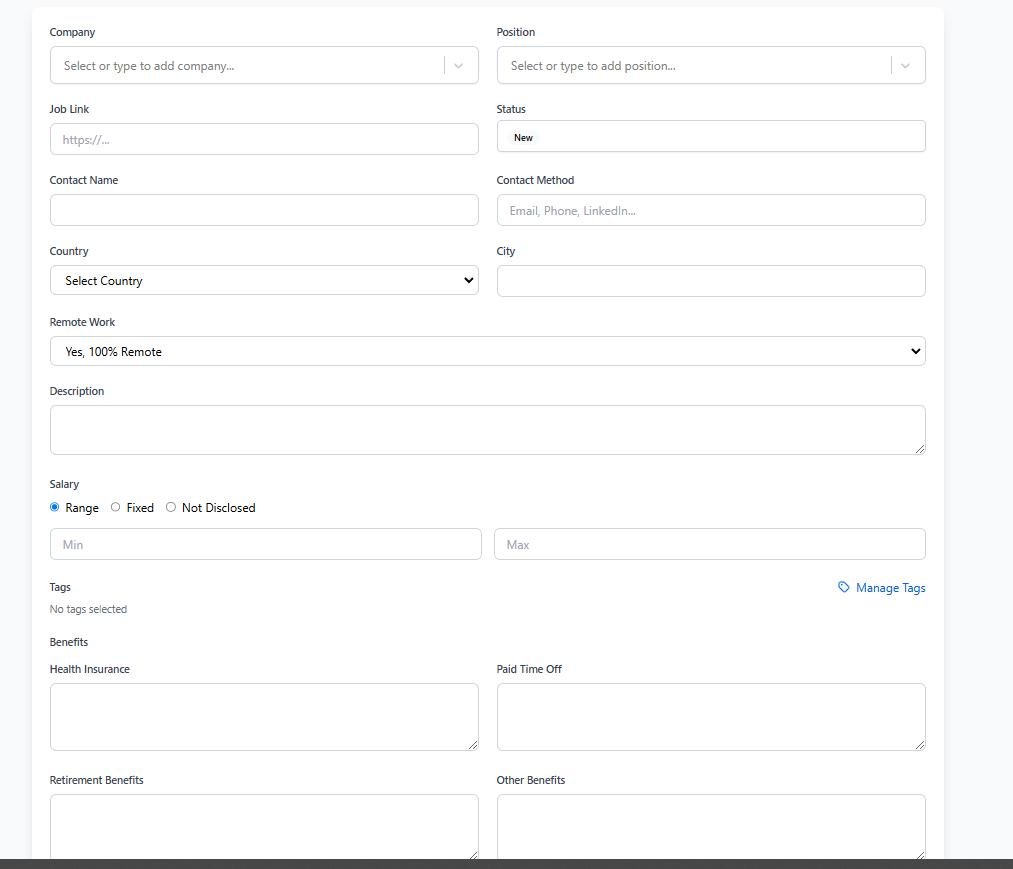The width and height of the screenshot is (1013, 869).
Task: Click the Paid Time Off text area
Action: (x=710, y=717)
